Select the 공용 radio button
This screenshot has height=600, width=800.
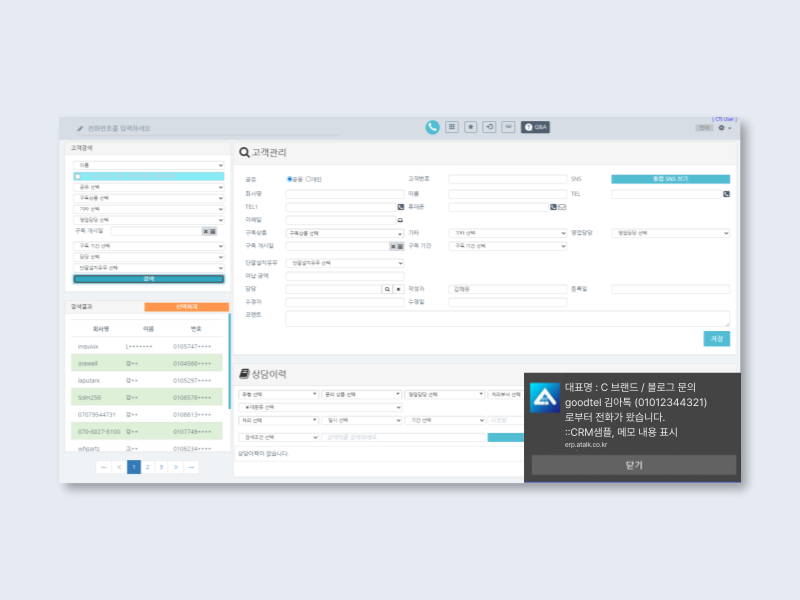(x=290, y=179)
